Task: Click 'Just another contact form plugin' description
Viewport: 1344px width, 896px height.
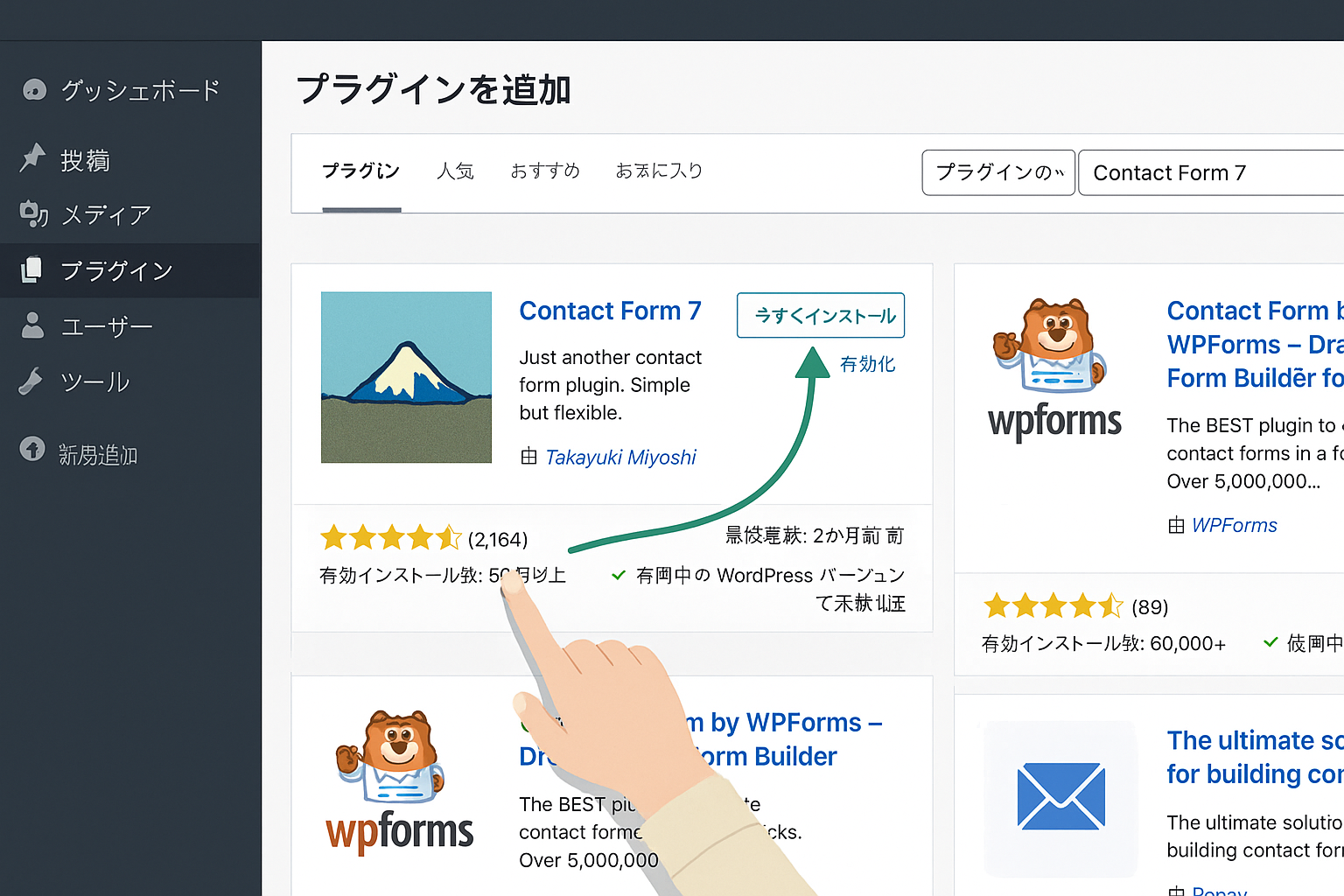Action: (610, 385)
